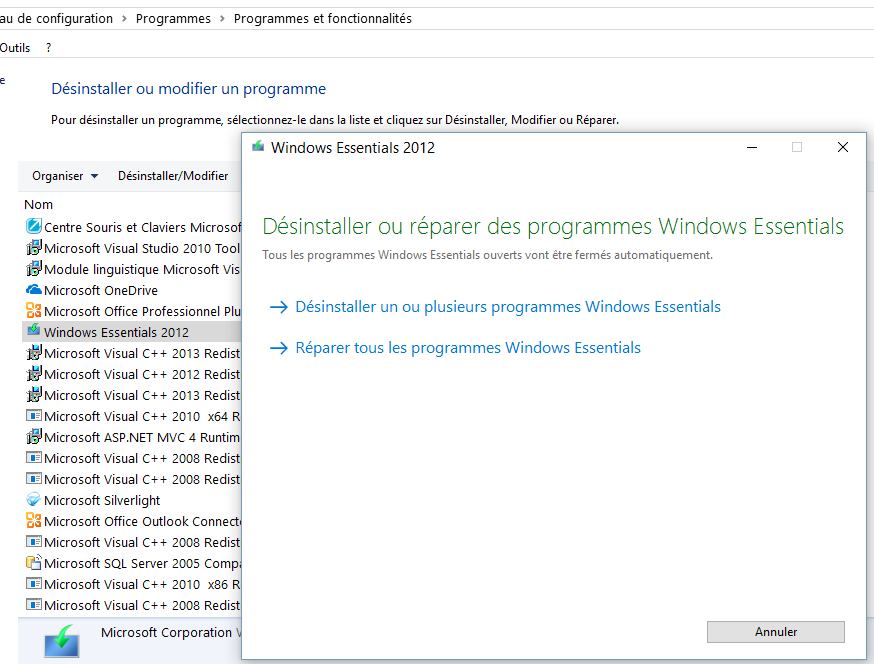The height and width of the screenshot is (664, 874).
Task: Click Désinstaller un ou plusieurs programmes link
Action: 508,307
